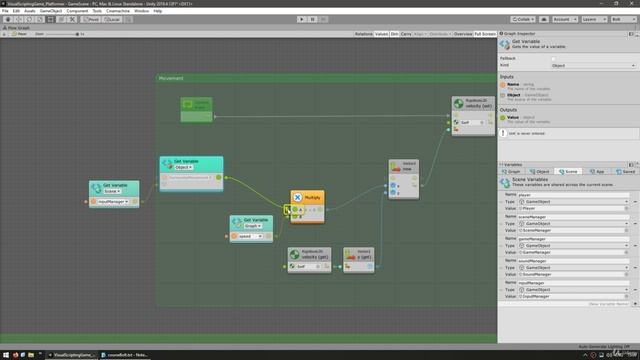Open the Assets menu
This screenshot has width=640, height=360.
coord(30,11)
